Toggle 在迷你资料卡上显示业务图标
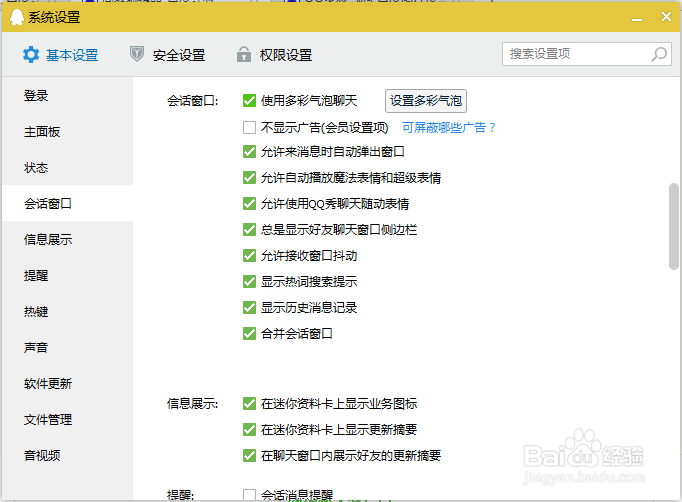The height and width of the screenshot is (502, 682). 249,404
